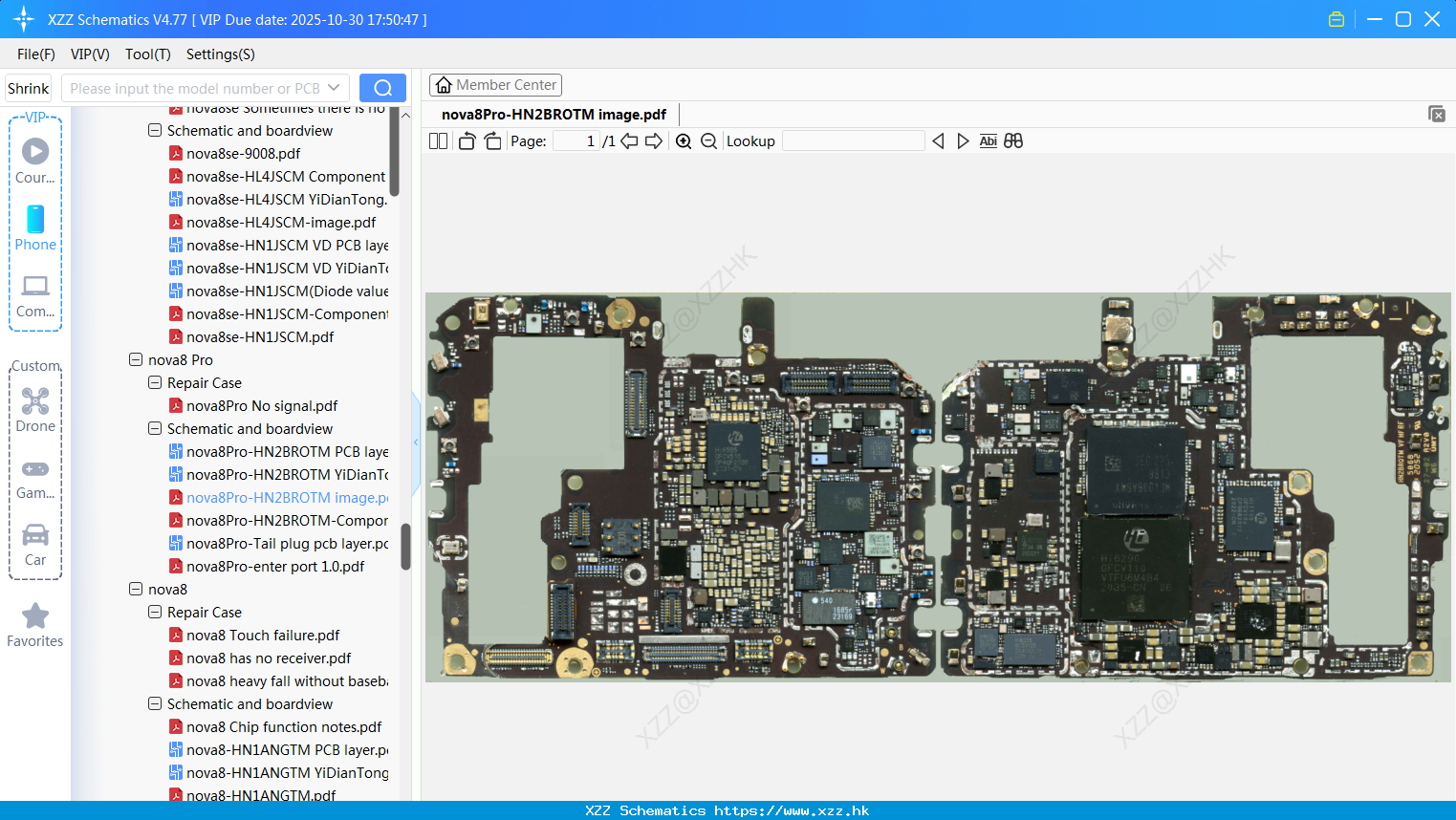Image resolution: width=1456 pixels, height=820 pixels.
Task: Open the Settings(S) menu
Action: [221, 54]
